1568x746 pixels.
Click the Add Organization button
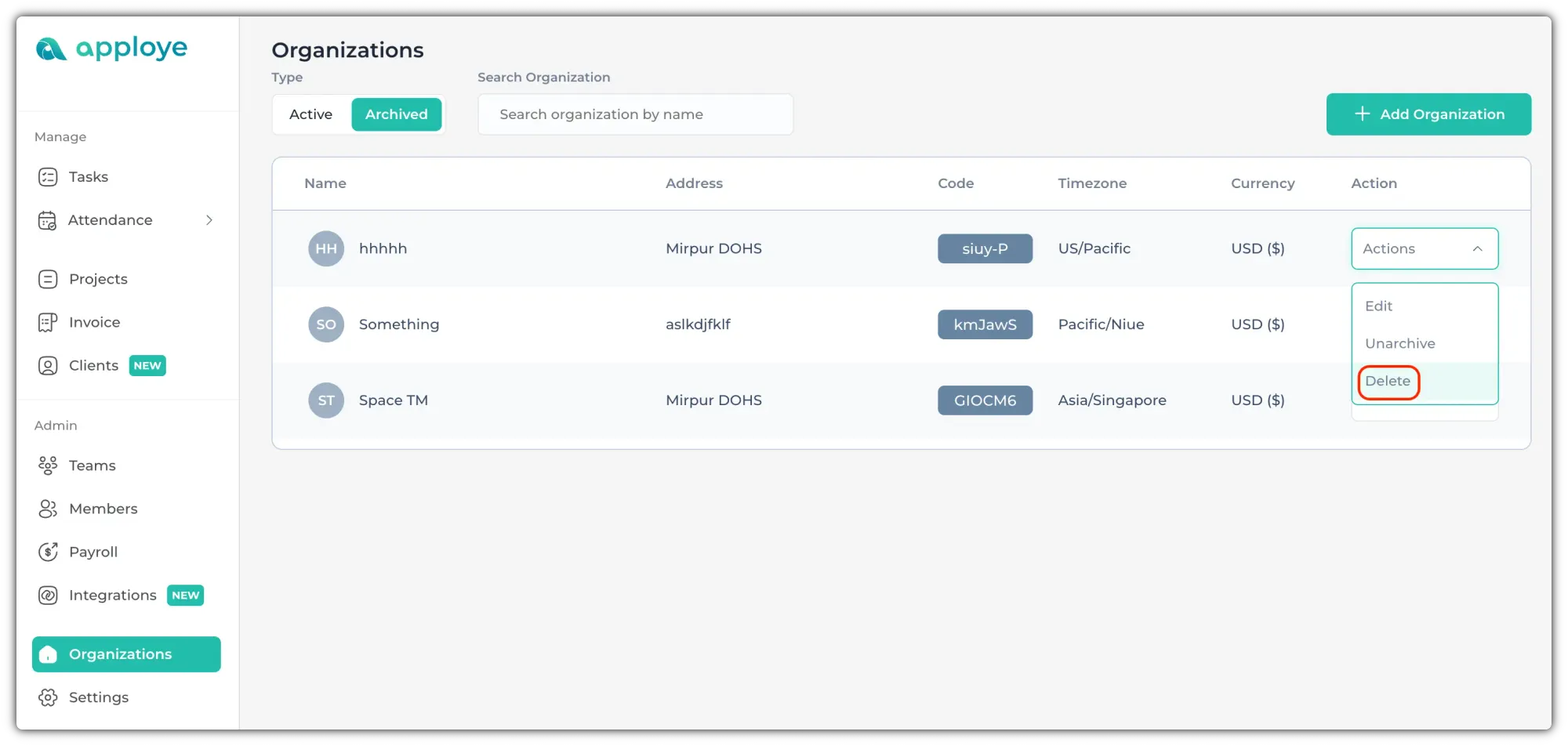[1428, 114]
